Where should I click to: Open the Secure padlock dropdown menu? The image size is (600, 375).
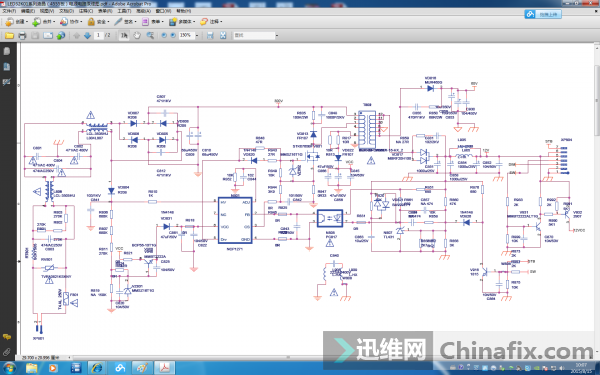(98, 22)
